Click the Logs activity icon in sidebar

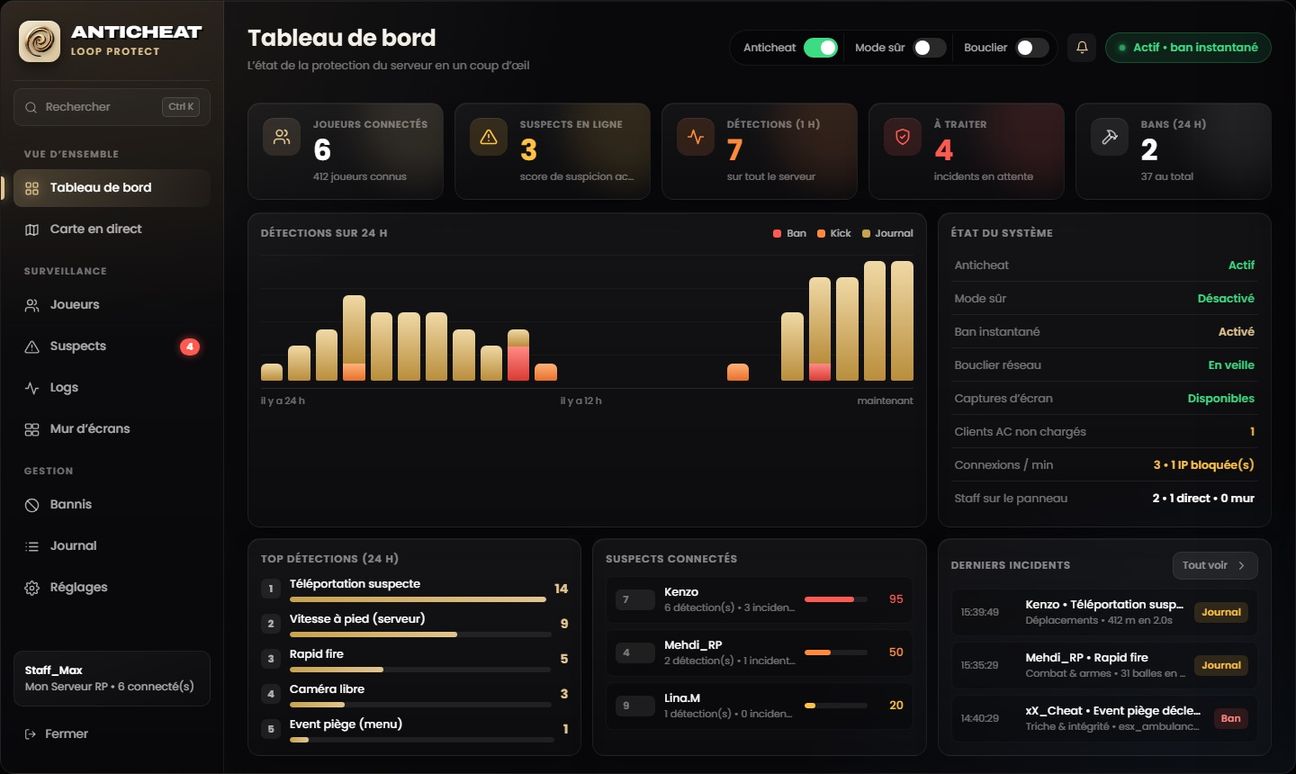[x=32, y=388]
